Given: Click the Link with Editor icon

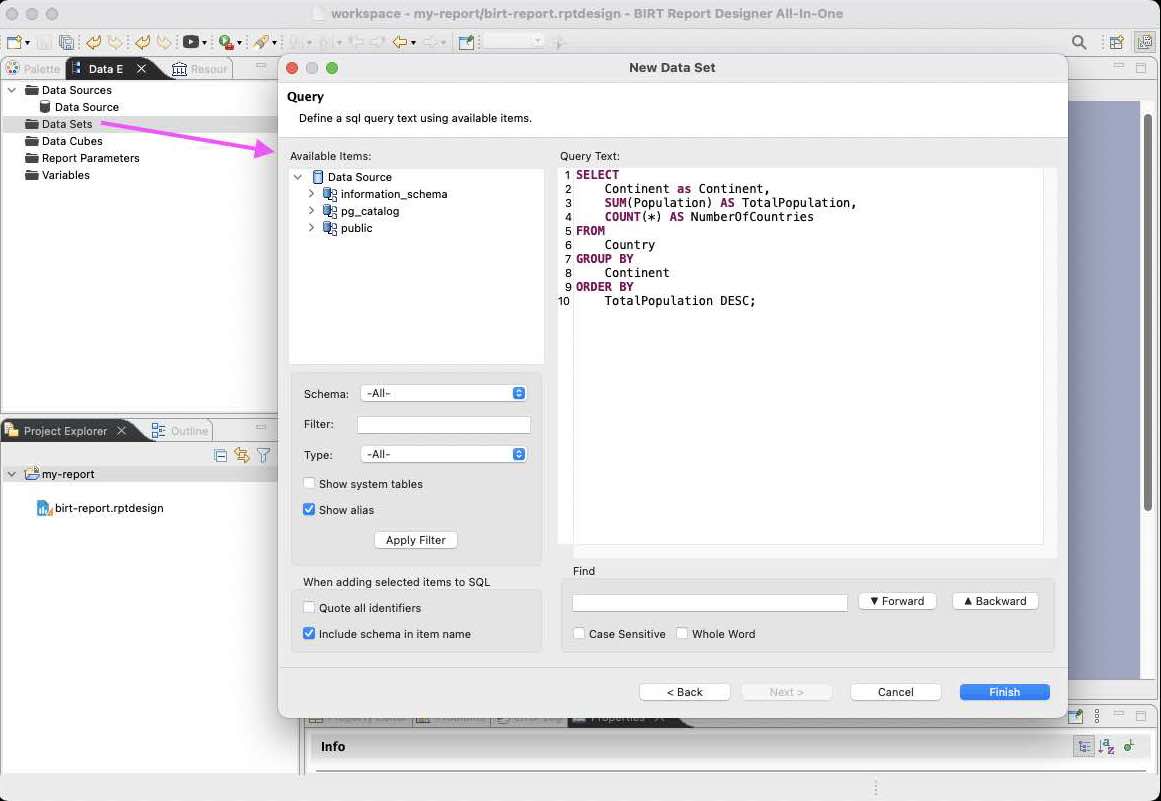Looking at the screenshot, I should (x=241, y=455).
